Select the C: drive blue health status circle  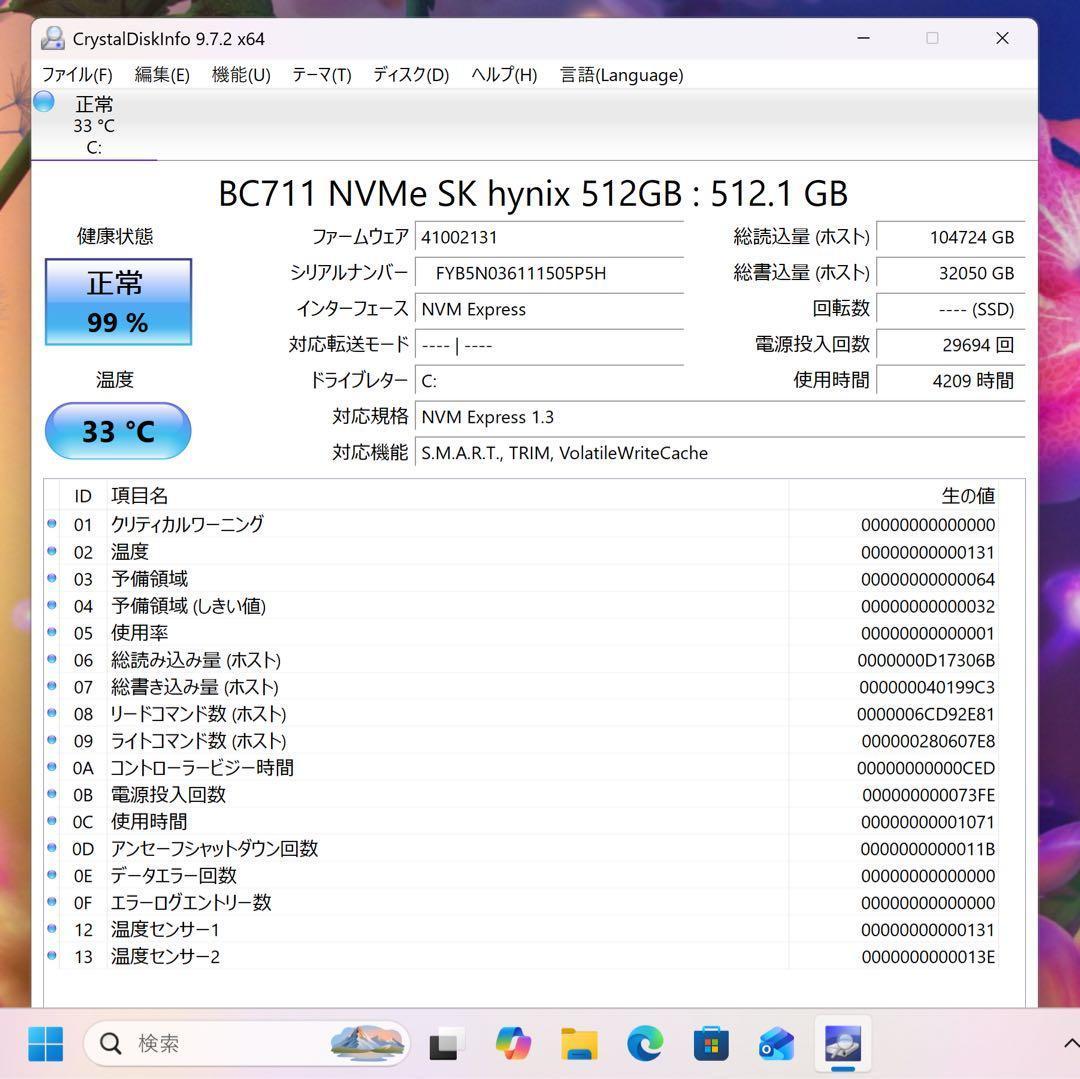43,101
